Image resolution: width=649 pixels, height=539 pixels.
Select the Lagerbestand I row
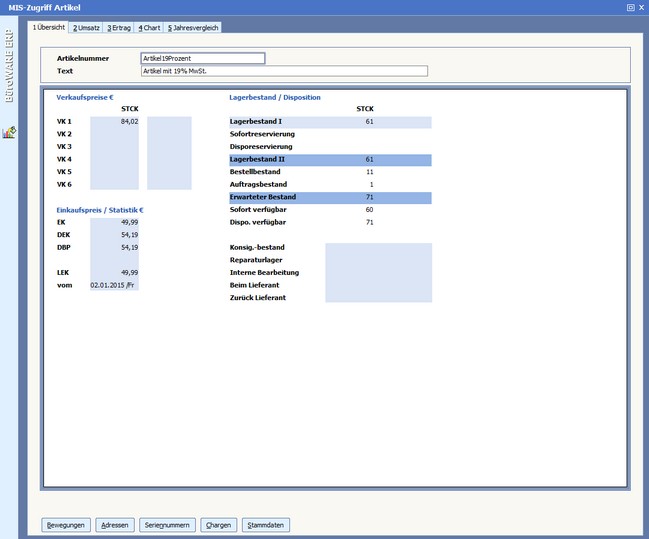(330, 122)
